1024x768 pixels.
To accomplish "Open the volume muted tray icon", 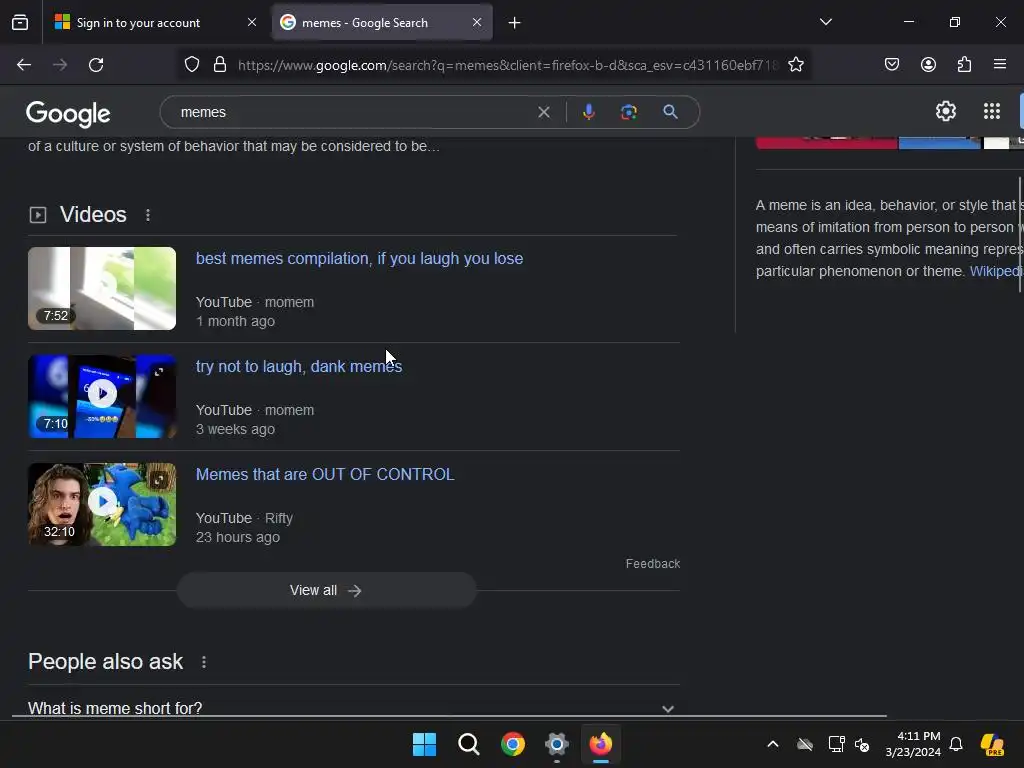I will pos(862,744).
